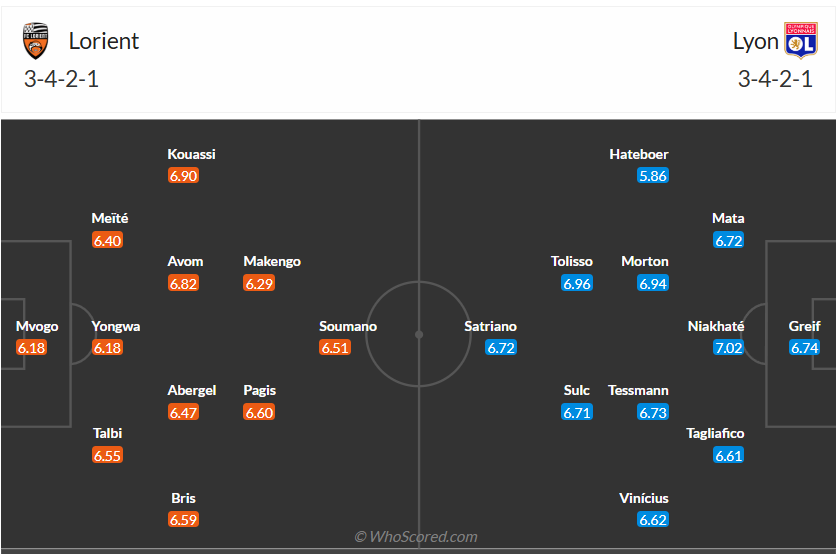Click goalkeeper Mvogo's player name
The image size is (839, 554).
37,326
